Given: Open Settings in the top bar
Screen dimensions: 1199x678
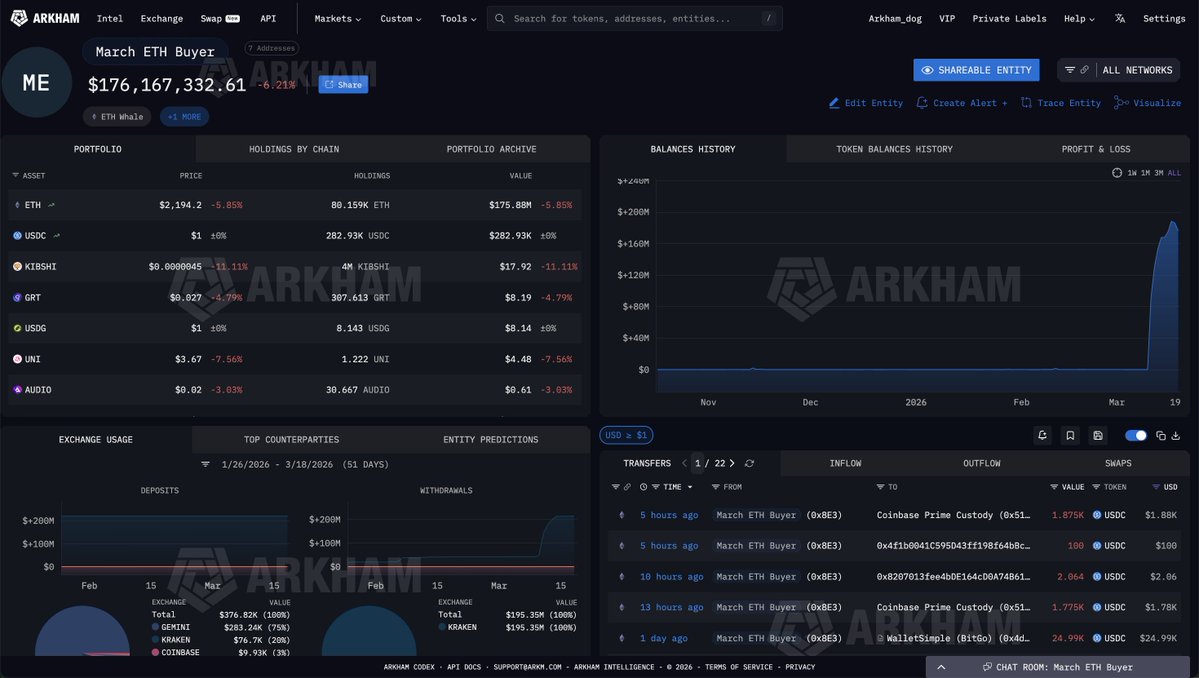Looking at the screenshot, I should [1164, 18].
